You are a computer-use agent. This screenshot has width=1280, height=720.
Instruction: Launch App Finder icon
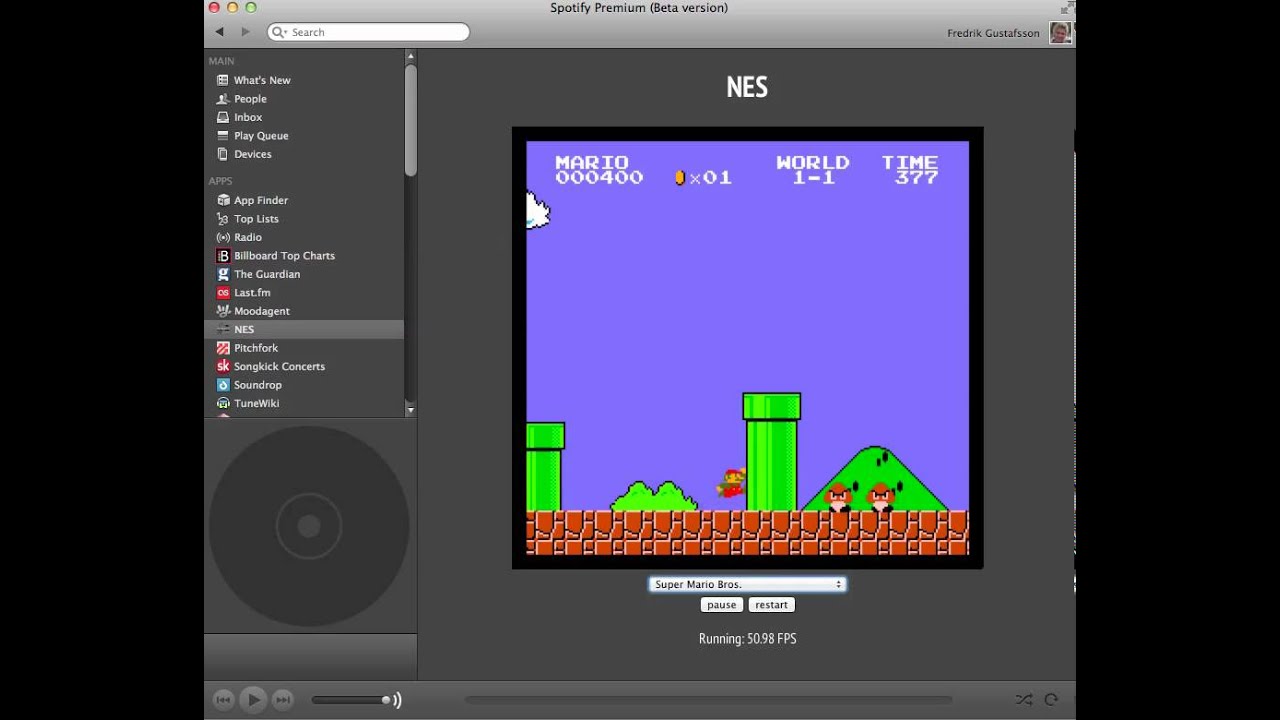click(223, 200)
